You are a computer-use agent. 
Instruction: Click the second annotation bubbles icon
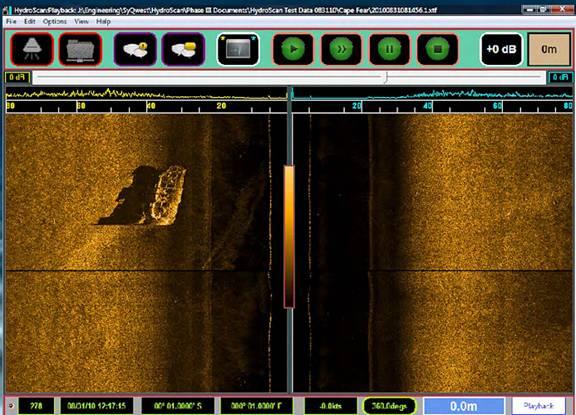[x=183, y=49]
